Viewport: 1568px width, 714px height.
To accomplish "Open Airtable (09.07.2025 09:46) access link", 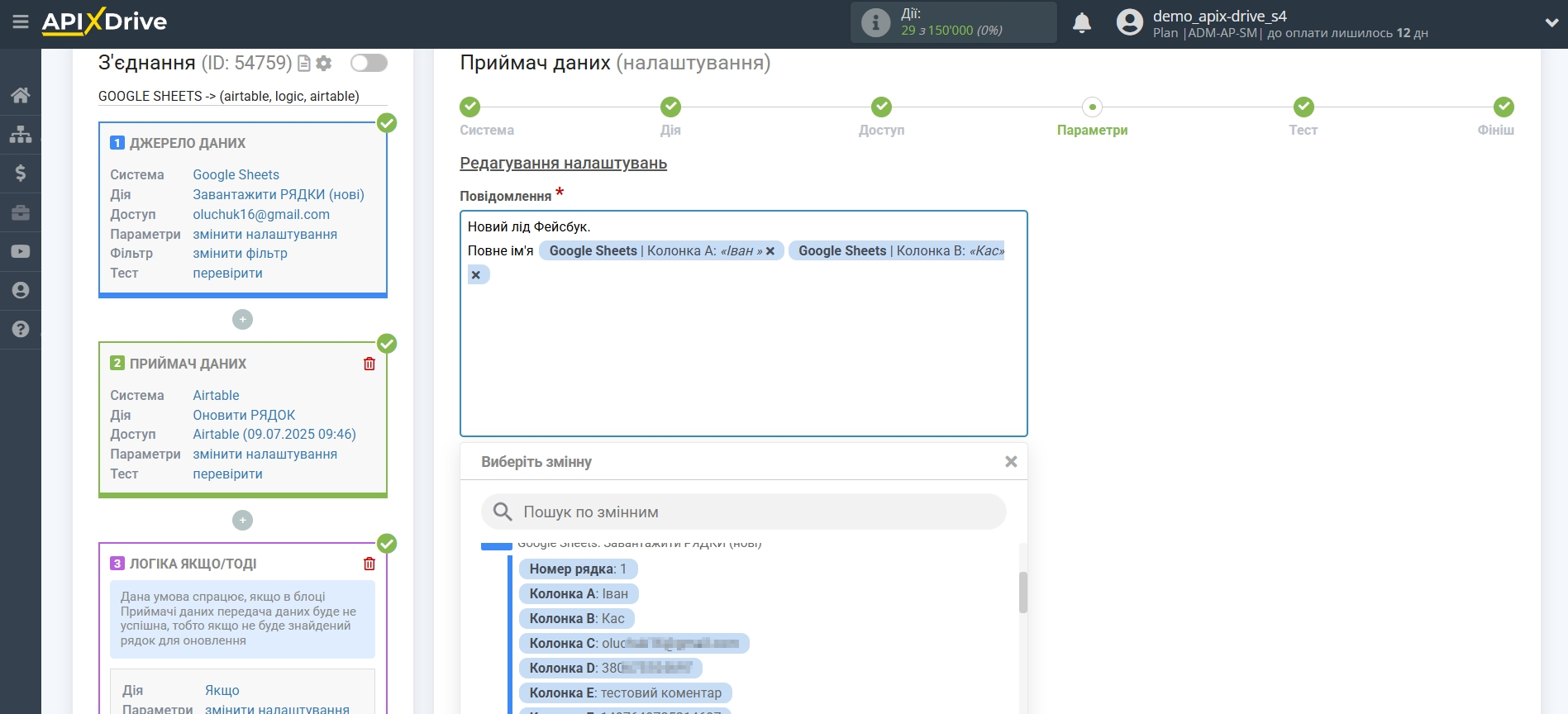I will [x=274, y=434].
